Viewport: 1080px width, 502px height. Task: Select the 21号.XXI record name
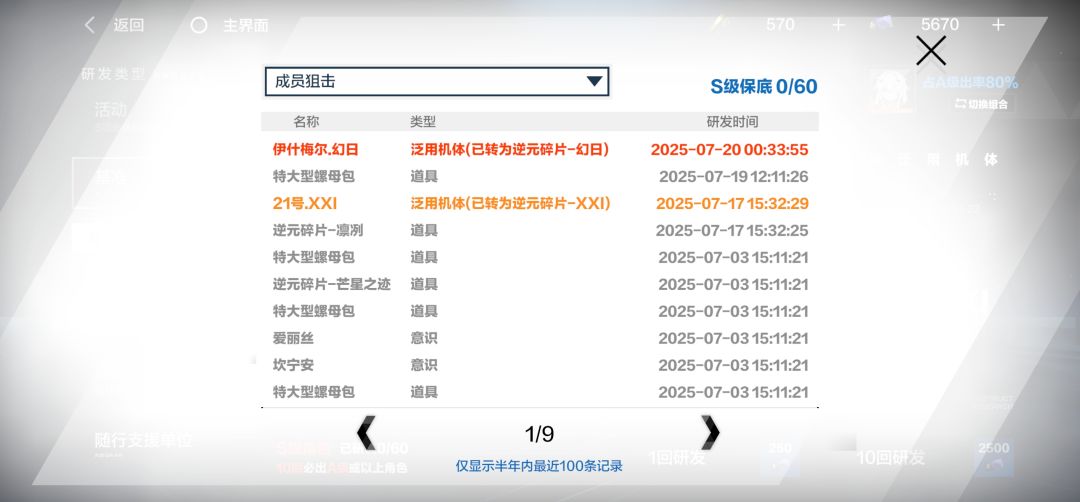pos(305,204)
